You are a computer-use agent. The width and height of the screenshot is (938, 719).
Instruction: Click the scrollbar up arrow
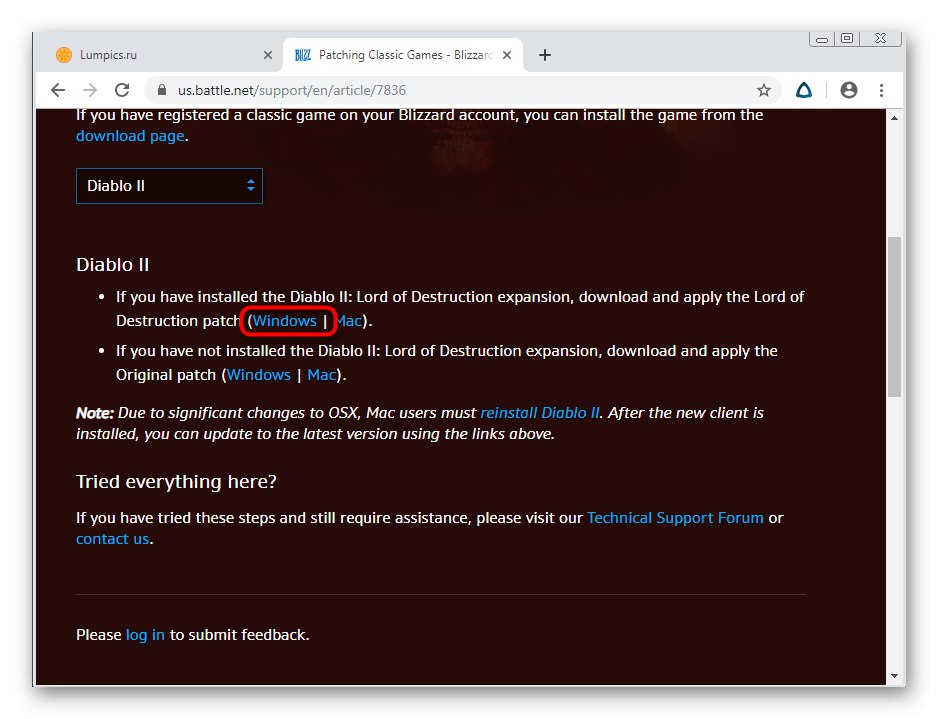click(x=894, y=118)
